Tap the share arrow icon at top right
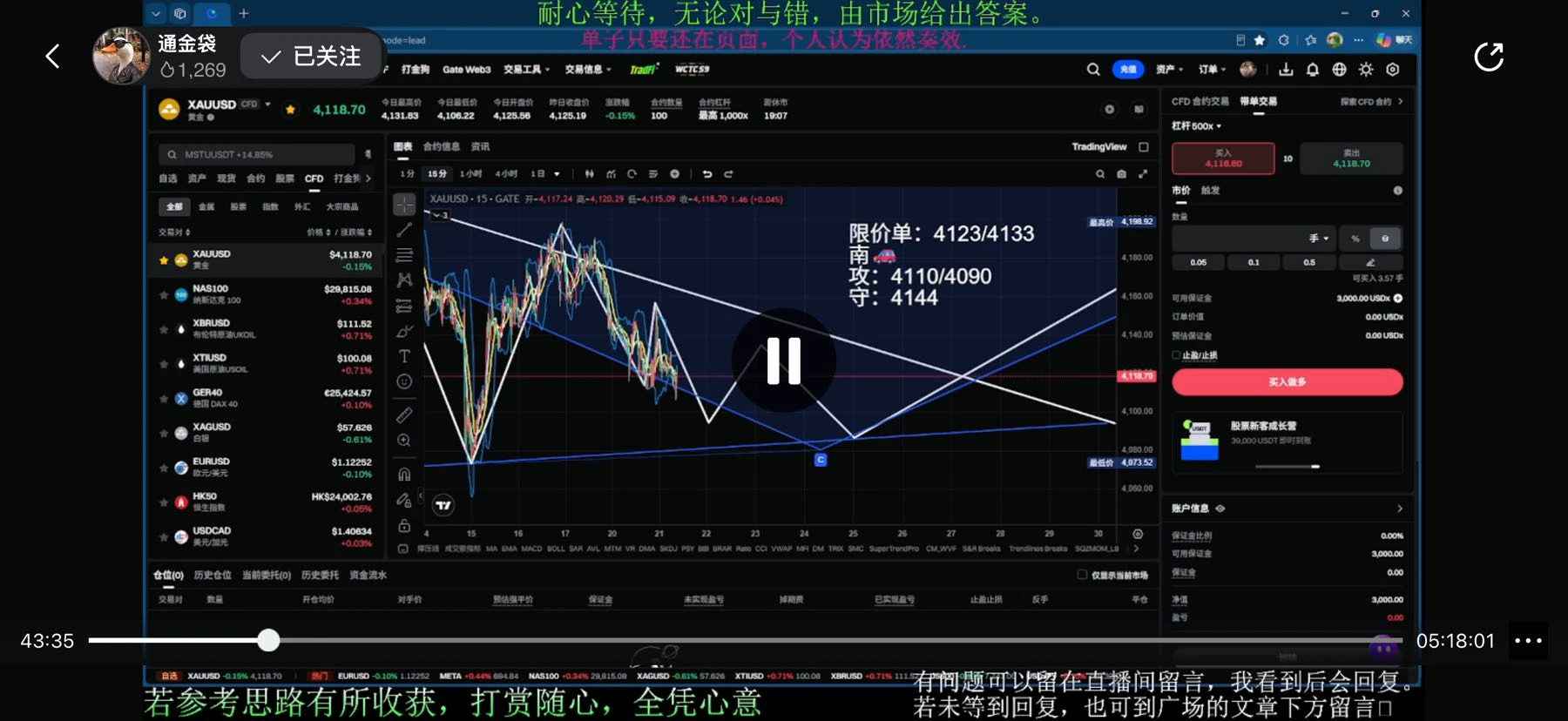Image resolution: width=1568 pixels, height=721 pixels. [x=1488, y=57]
